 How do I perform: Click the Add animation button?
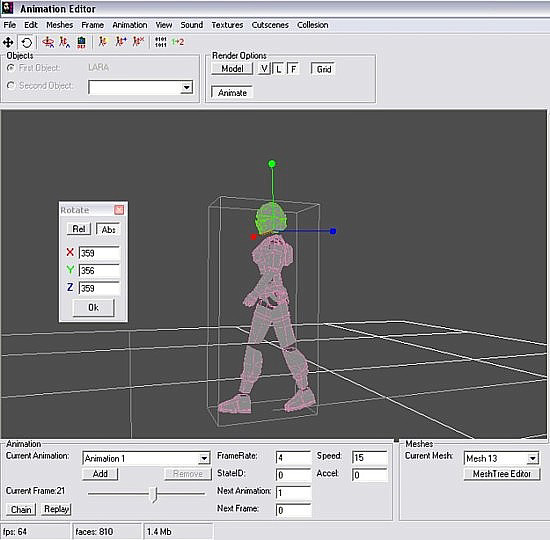coord(100,474)
